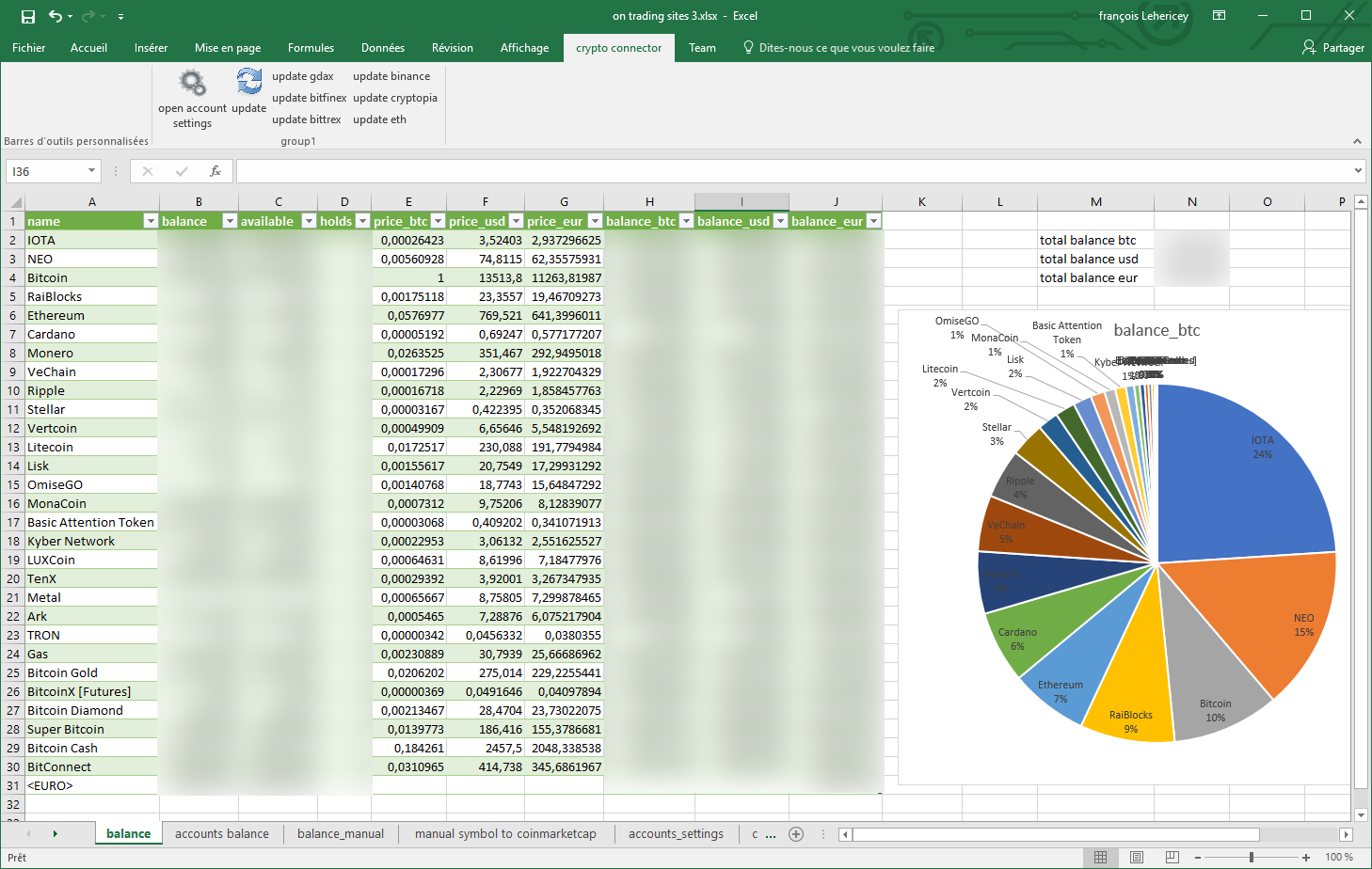Open the Révision ribbon tab
This screenshot has width=1372, height=869.
click(x=453, y=48)
